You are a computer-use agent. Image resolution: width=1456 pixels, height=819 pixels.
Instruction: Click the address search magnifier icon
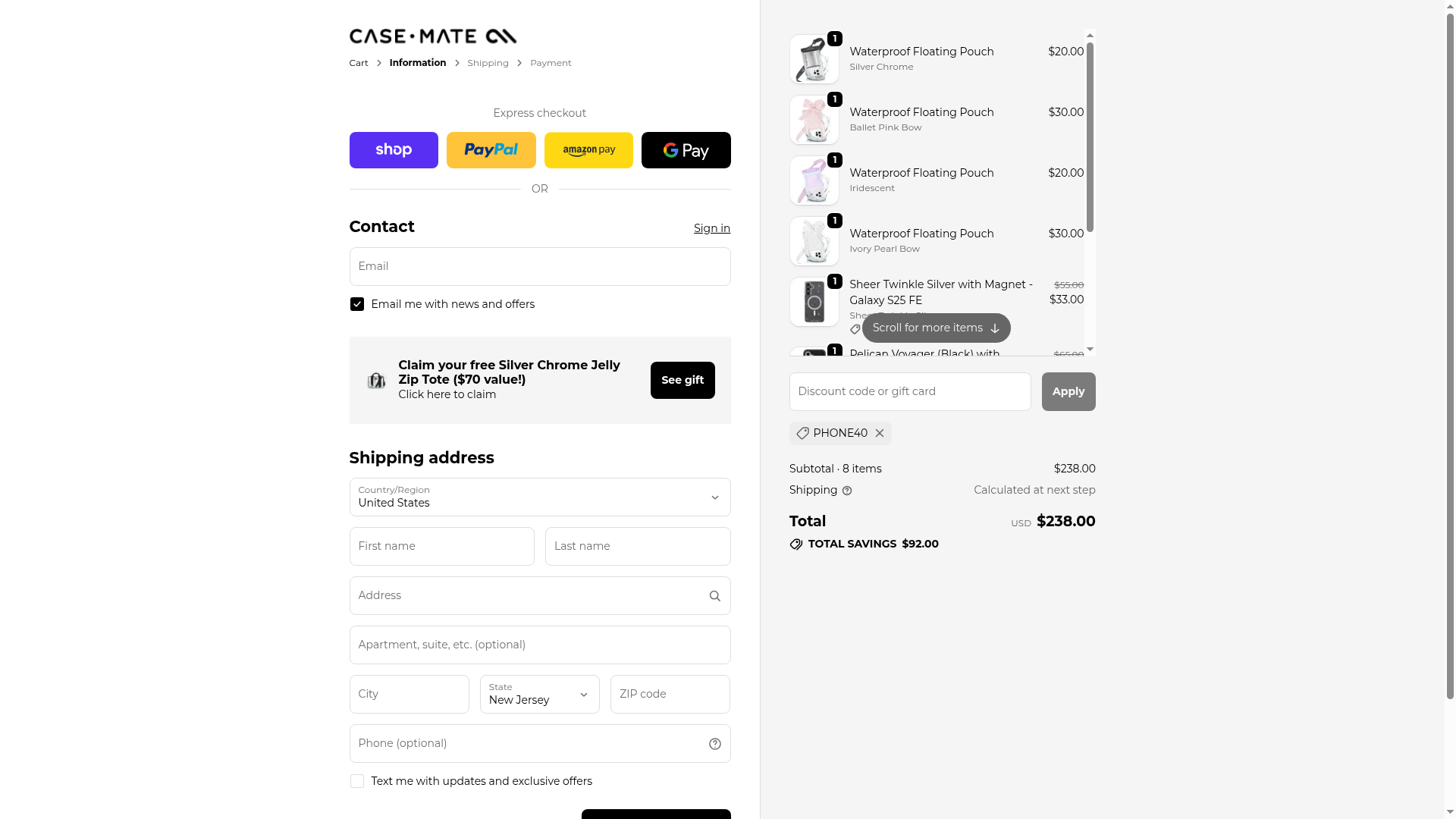click(x=714, y=596)
